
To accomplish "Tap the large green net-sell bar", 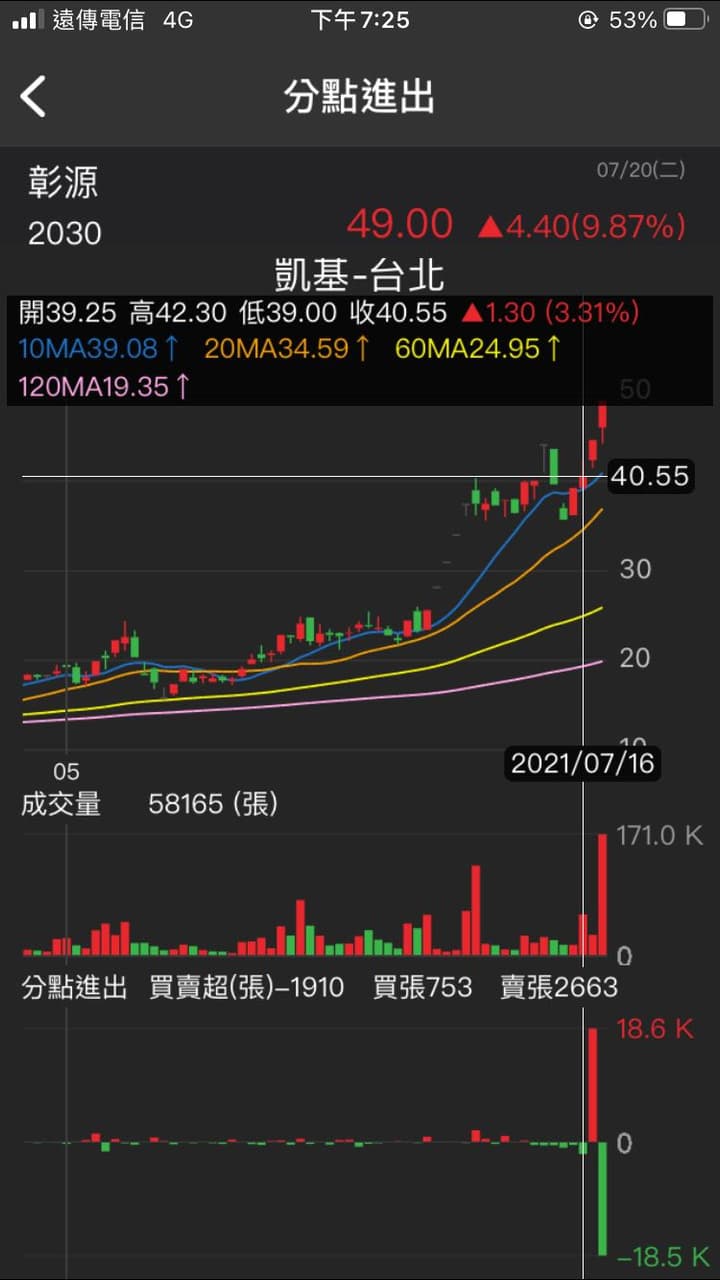I will pos(603,1199).
